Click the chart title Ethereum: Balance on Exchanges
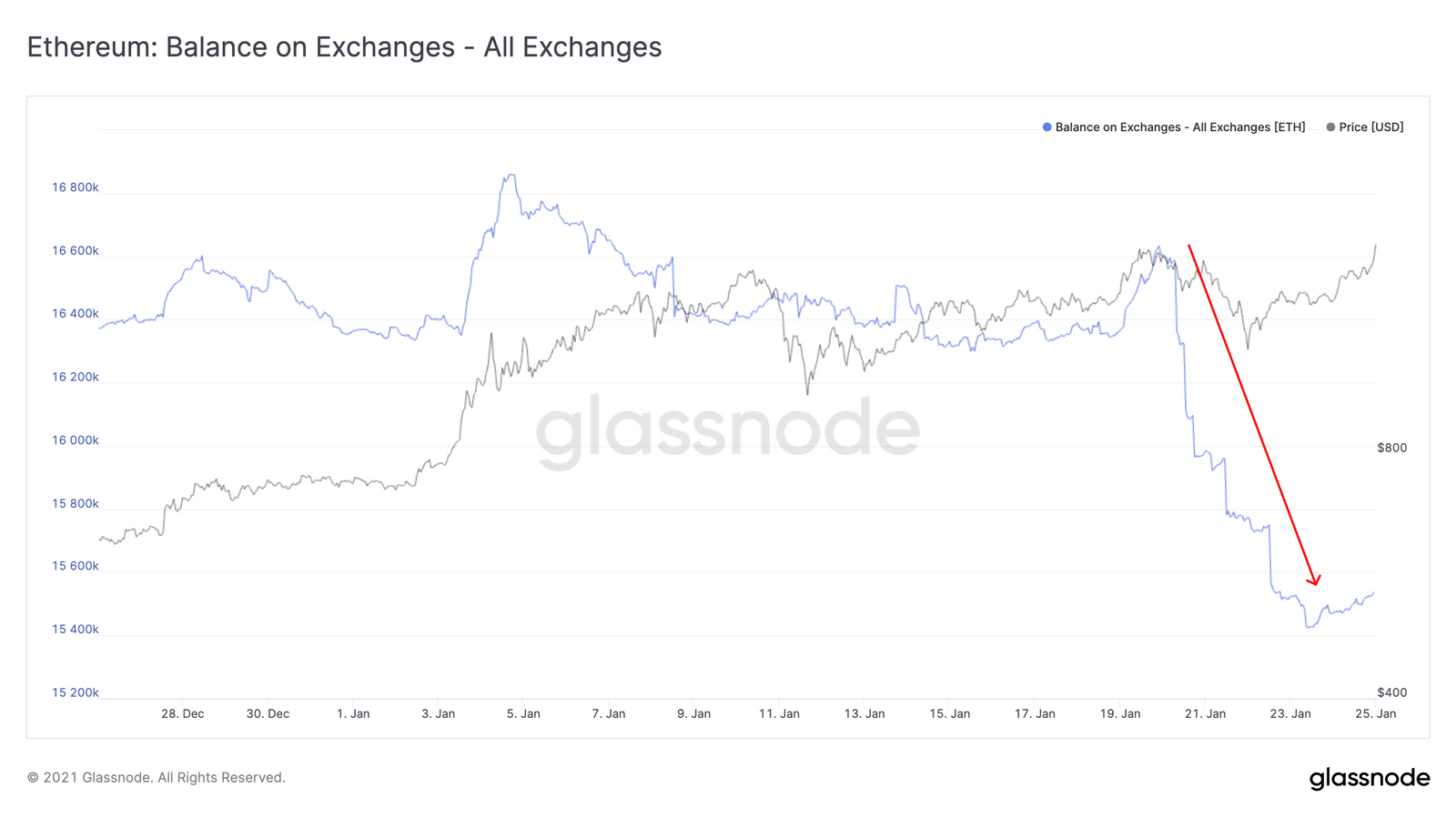The height and width of the screenshot is (818, 1456). [x=344, y=47]
